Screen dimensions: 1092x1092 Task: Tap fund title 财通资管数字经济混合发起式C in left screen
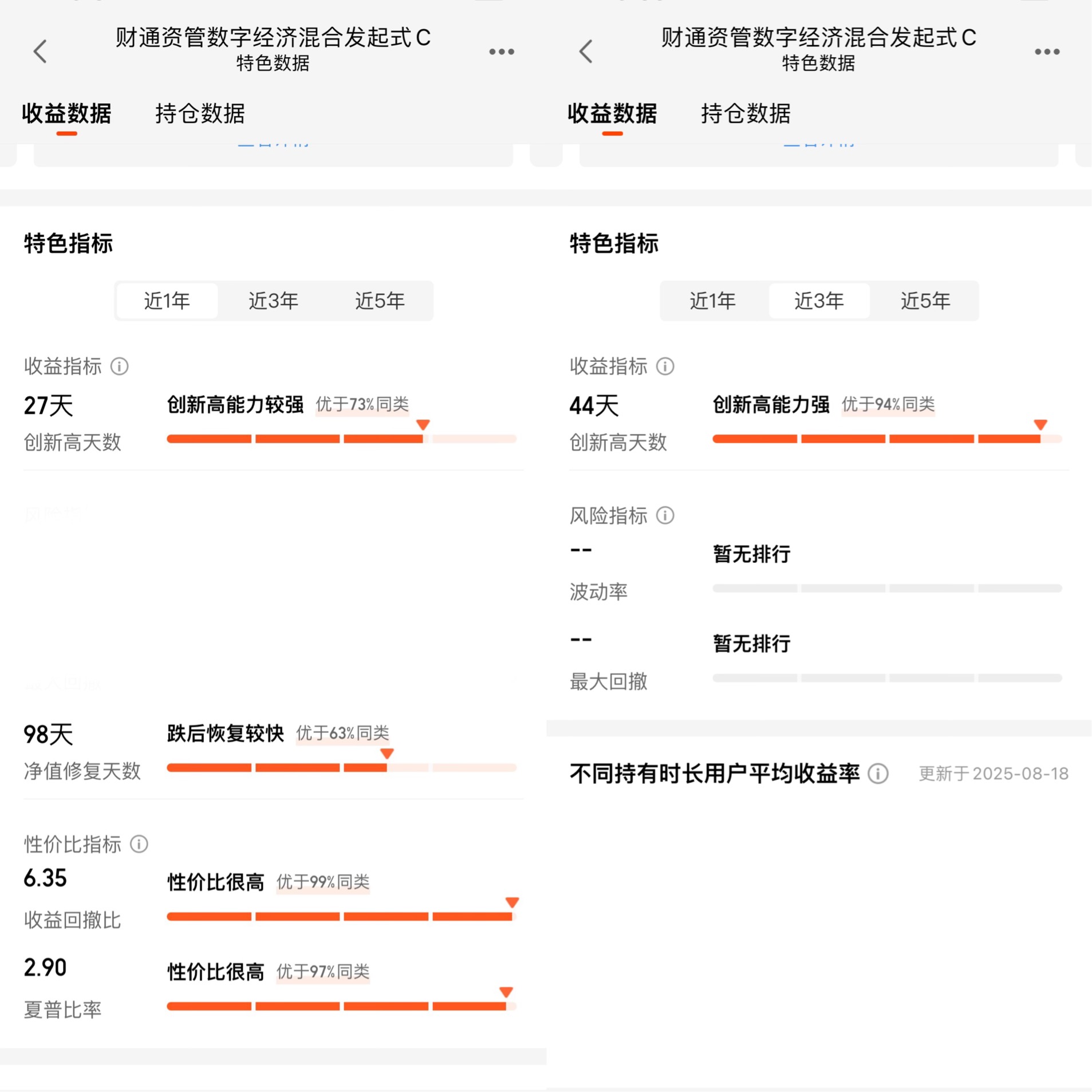click(273, 37)
